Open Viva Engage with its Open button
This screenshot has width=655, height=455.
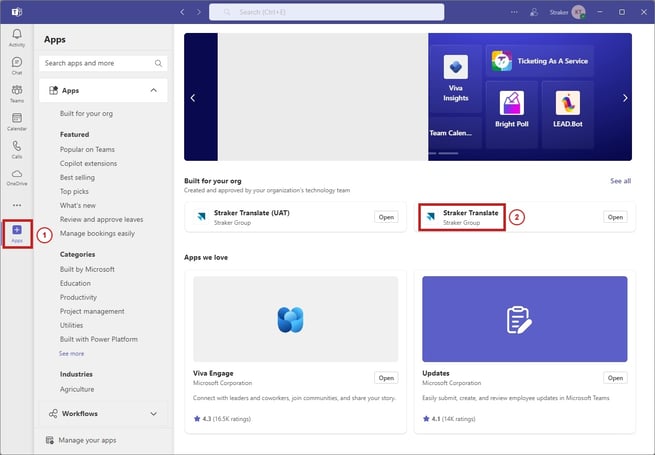point(386,378)
